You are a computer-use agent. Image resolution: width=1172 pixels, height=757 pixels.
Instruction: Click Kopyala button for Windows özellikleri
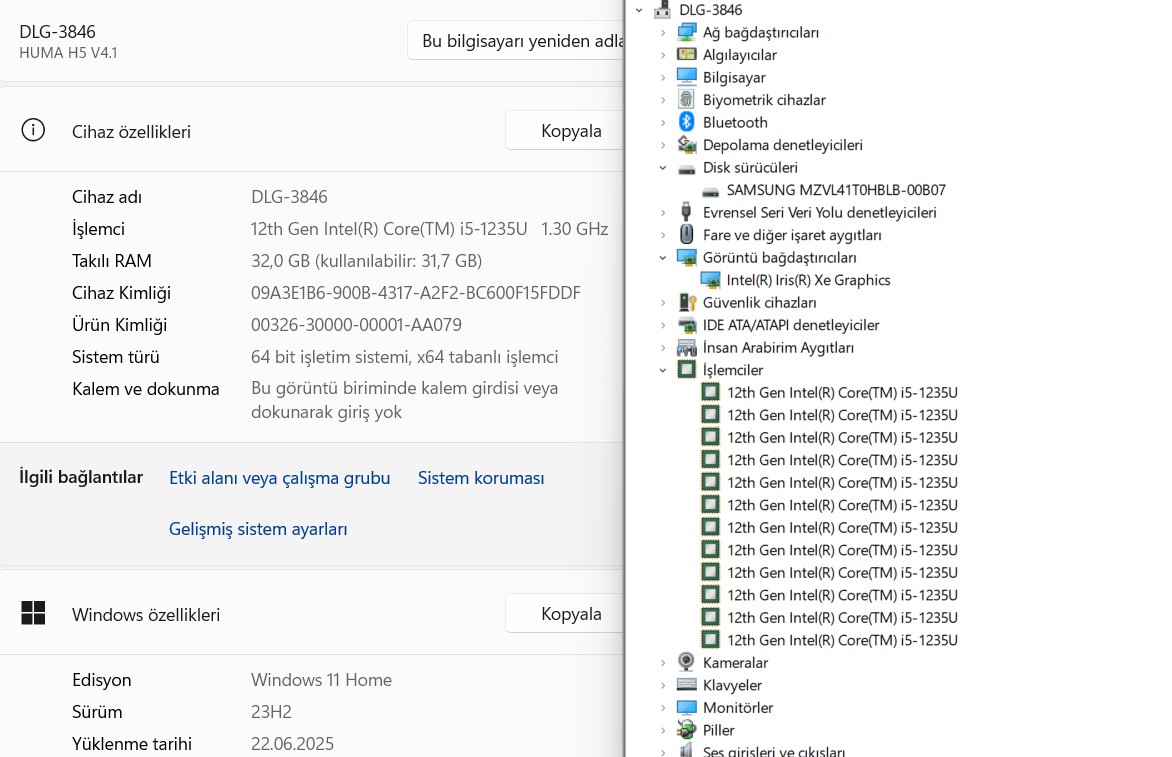pos(564,614)
